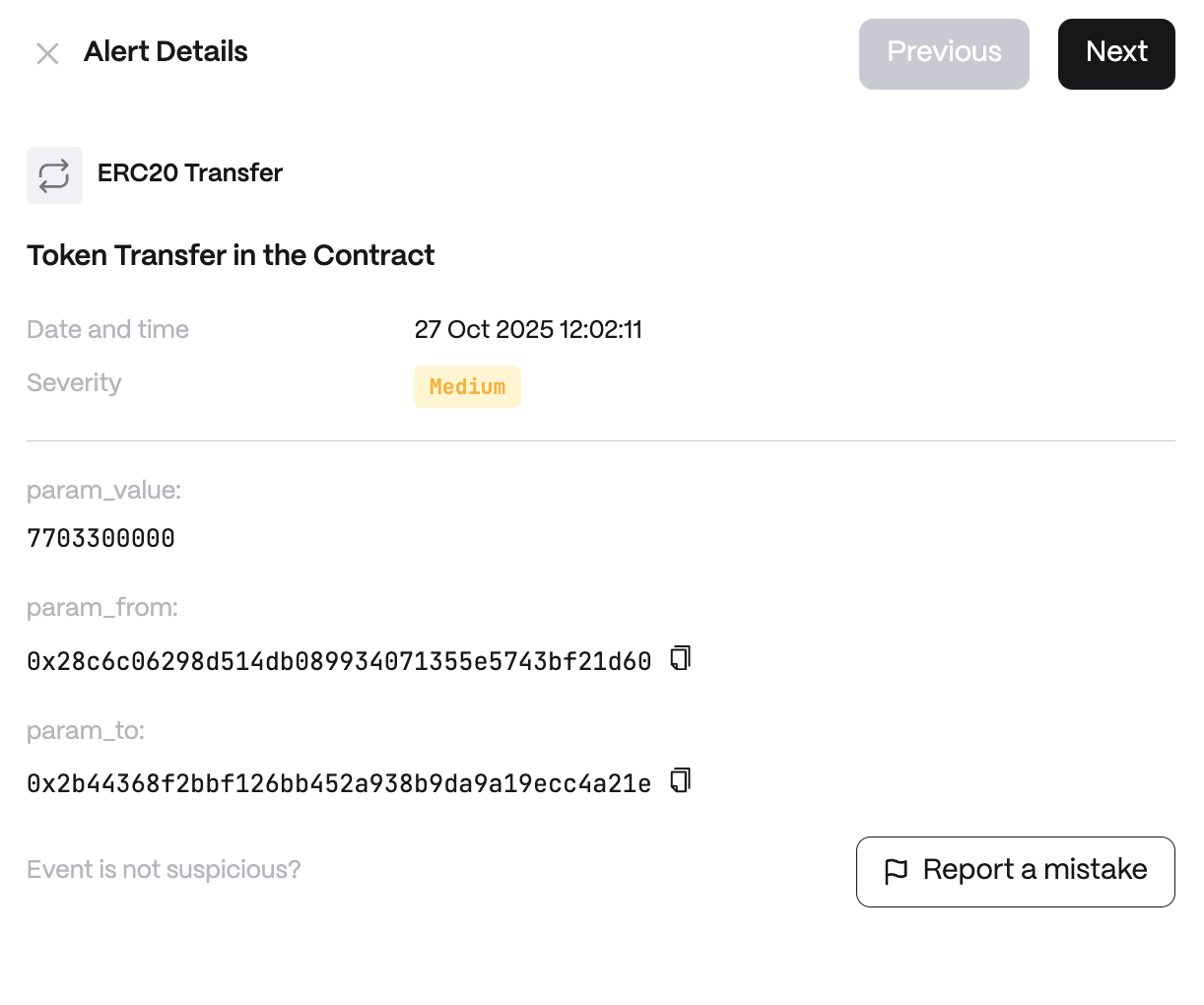Click the Token Transfer in the Contract heading
This screenshot has width=1204, height=1005.
(x=231, y=255)
